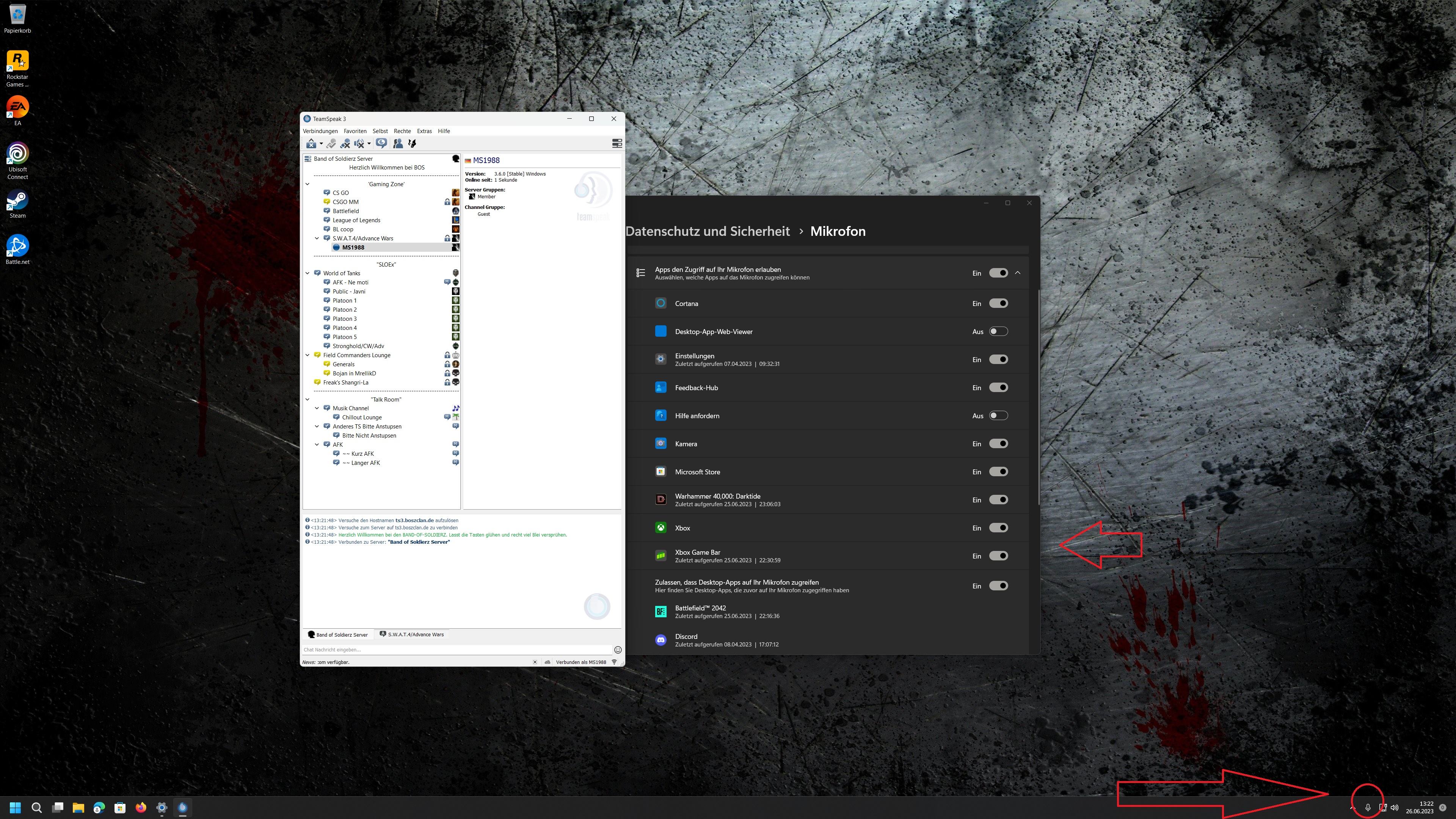Viewport: 1456px width, 819px height.
Task: Select the Chillout Lounge channel
Action: (362, 418)
